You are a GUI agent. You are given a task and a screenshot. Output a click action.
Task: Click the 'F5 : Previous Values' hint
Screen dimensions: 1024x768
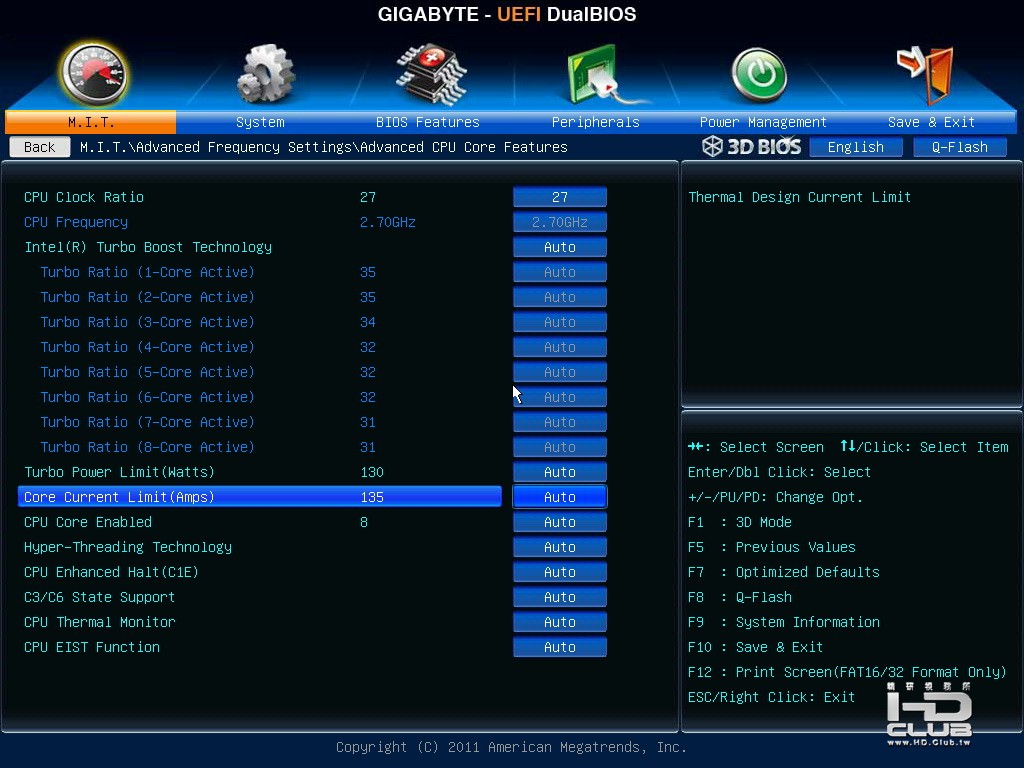[771, 547]
